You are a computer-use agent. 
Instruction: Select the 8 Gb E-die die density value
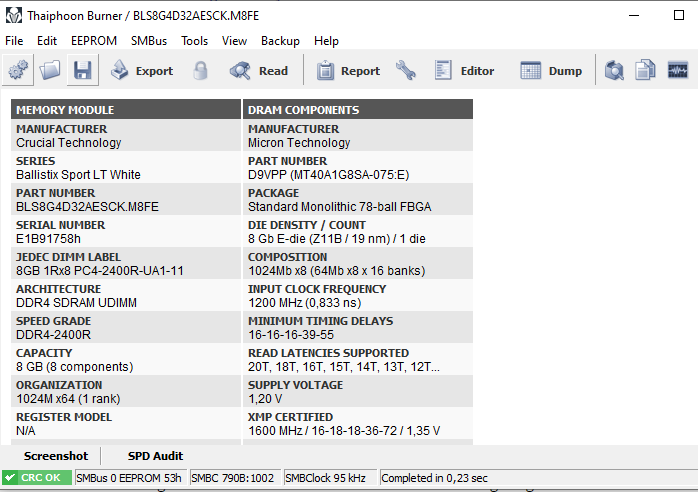click(337, 239)
